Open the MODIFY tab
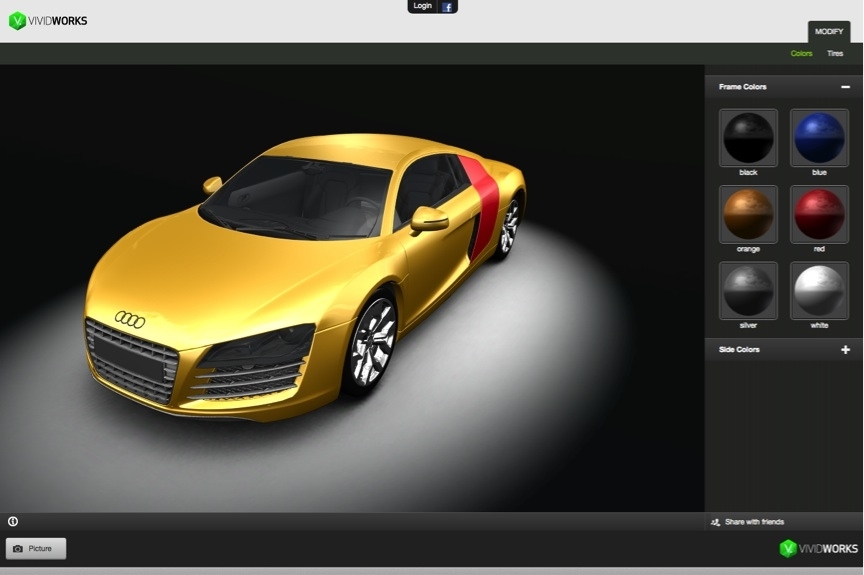 [x=828, y=32]
